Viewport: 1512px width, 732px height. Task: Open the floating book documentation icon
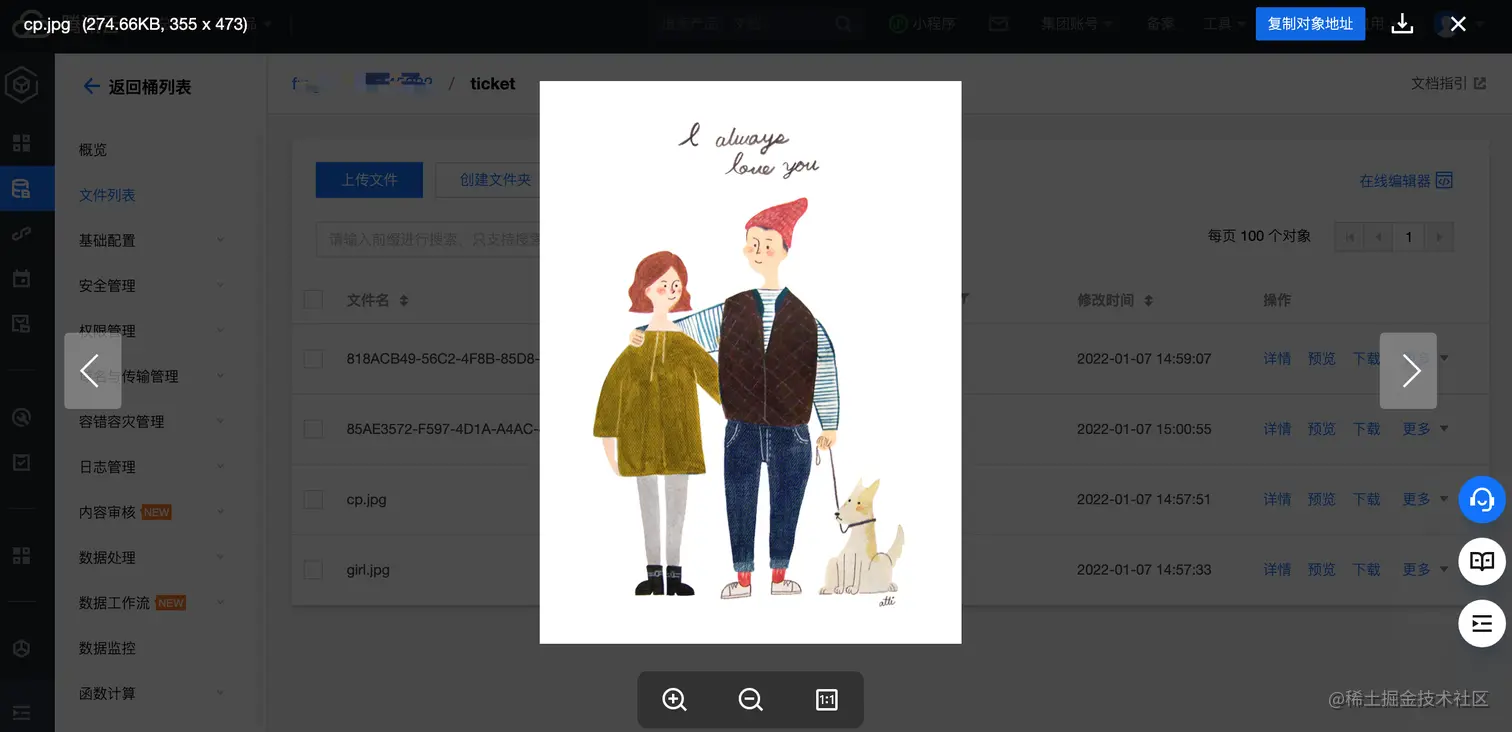(x=1482, y=561)
